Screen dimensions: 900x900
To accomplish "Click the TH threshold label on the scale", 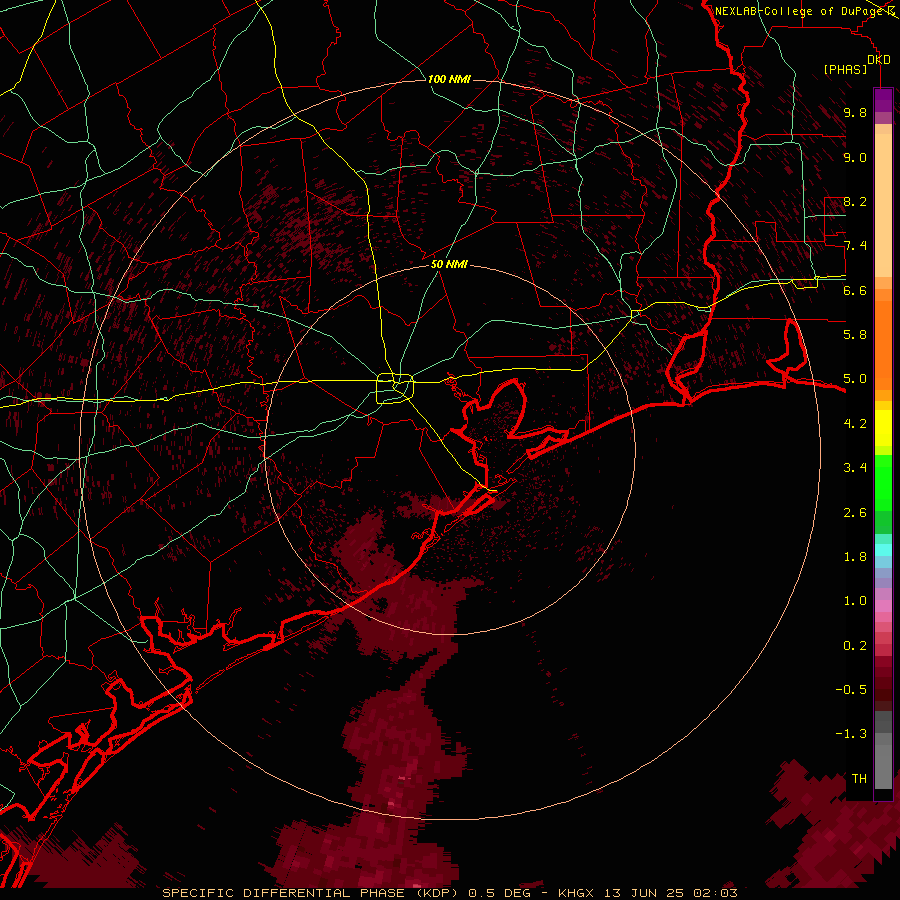I will coord(859,779).
